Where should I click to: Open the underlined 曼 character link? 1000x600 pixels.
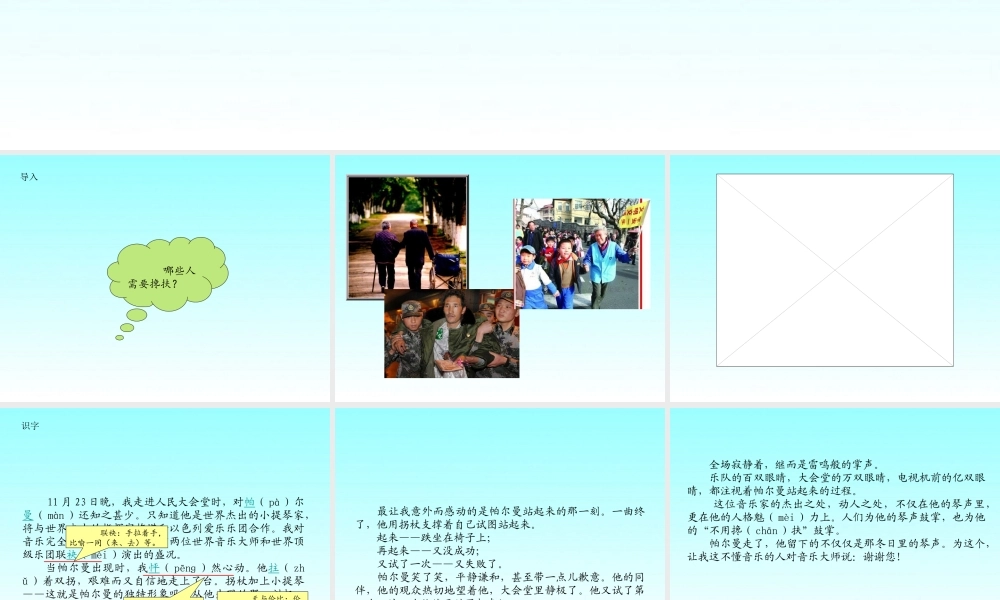tap(28, 515)
